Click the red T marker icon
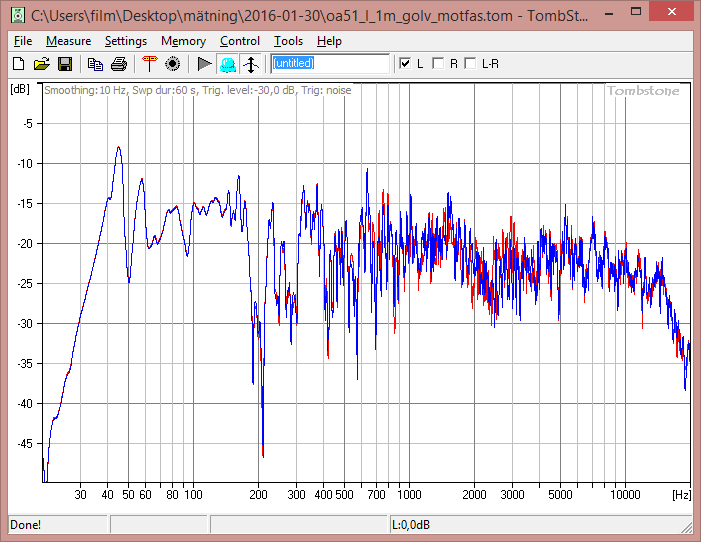 coord(149,64)
